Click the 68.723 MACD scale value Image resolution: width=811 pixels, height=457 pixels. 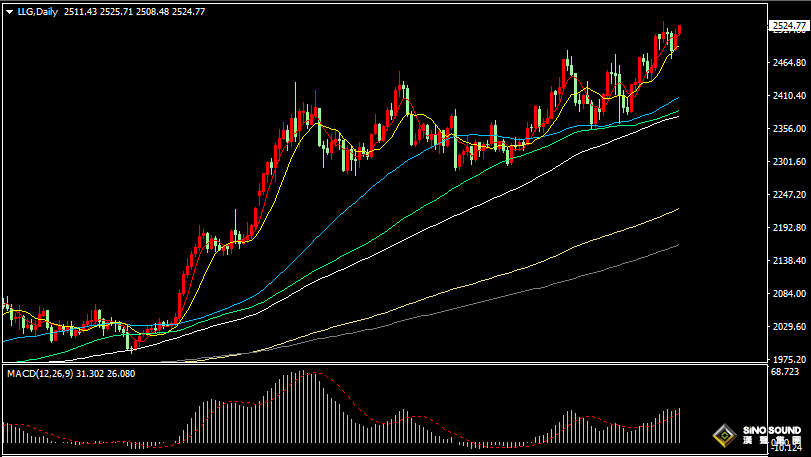click(786, 372)
